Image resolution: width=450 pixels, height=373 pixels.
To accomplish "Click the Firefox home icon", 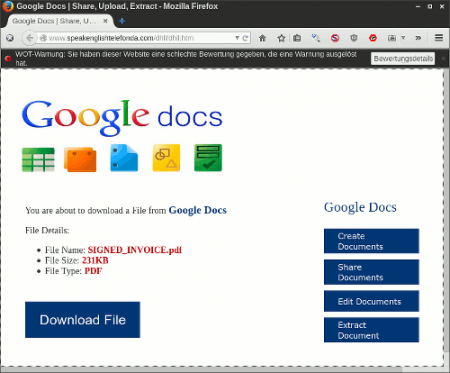I will [x=263, y=38].
